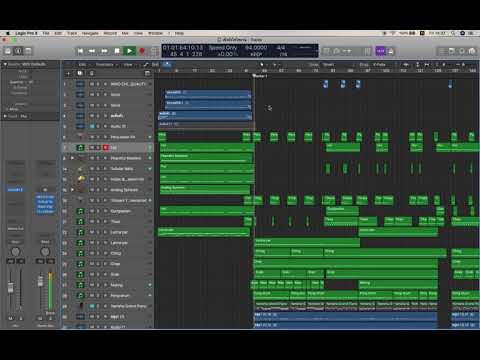Image resolution: width=480 pixels, height=360 pixels.
Task: Click the Forward transport button
Action: click(104, 51)
